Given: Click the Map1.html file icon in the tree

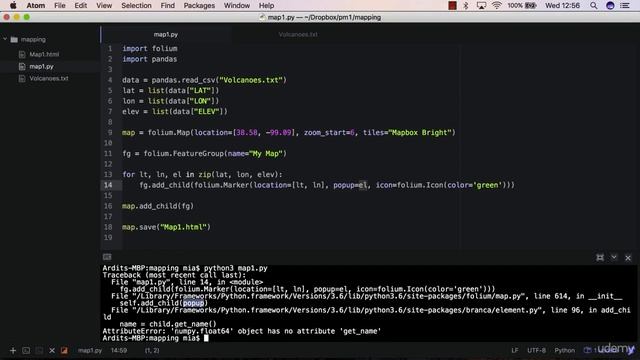Looking at the screenshot, I should 22,54.
